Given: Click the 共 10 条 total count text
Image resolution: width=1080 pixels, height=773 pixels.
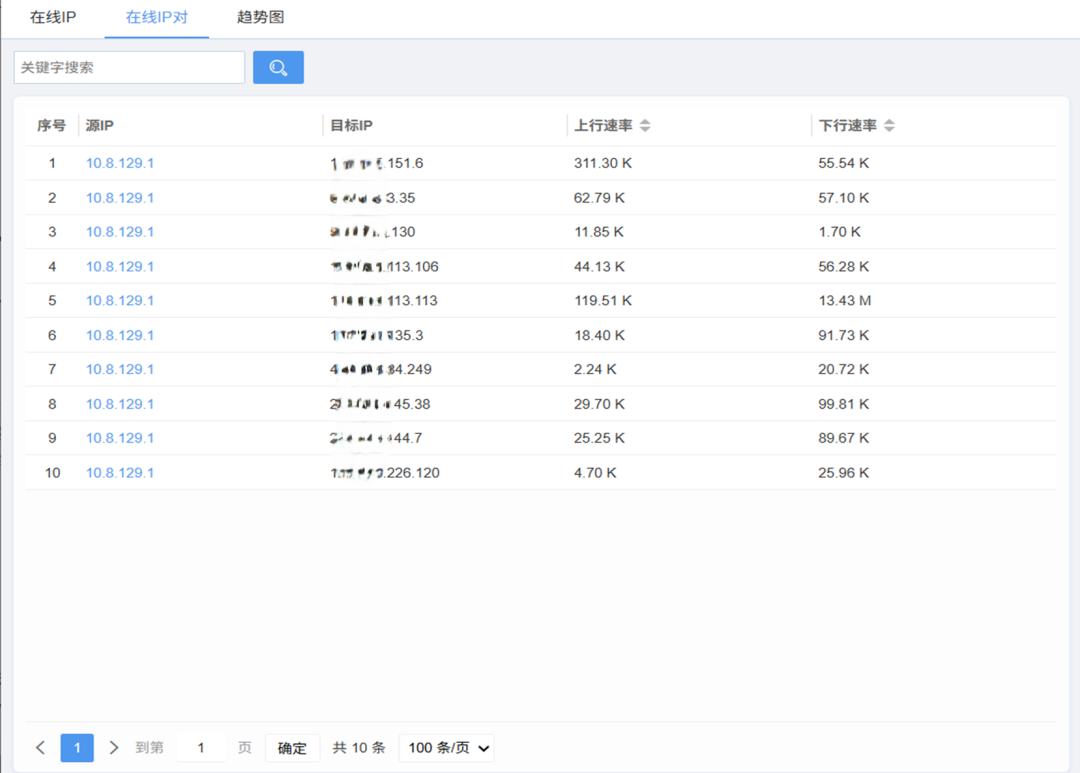Looking at the screenshot, I should point(359,748).
